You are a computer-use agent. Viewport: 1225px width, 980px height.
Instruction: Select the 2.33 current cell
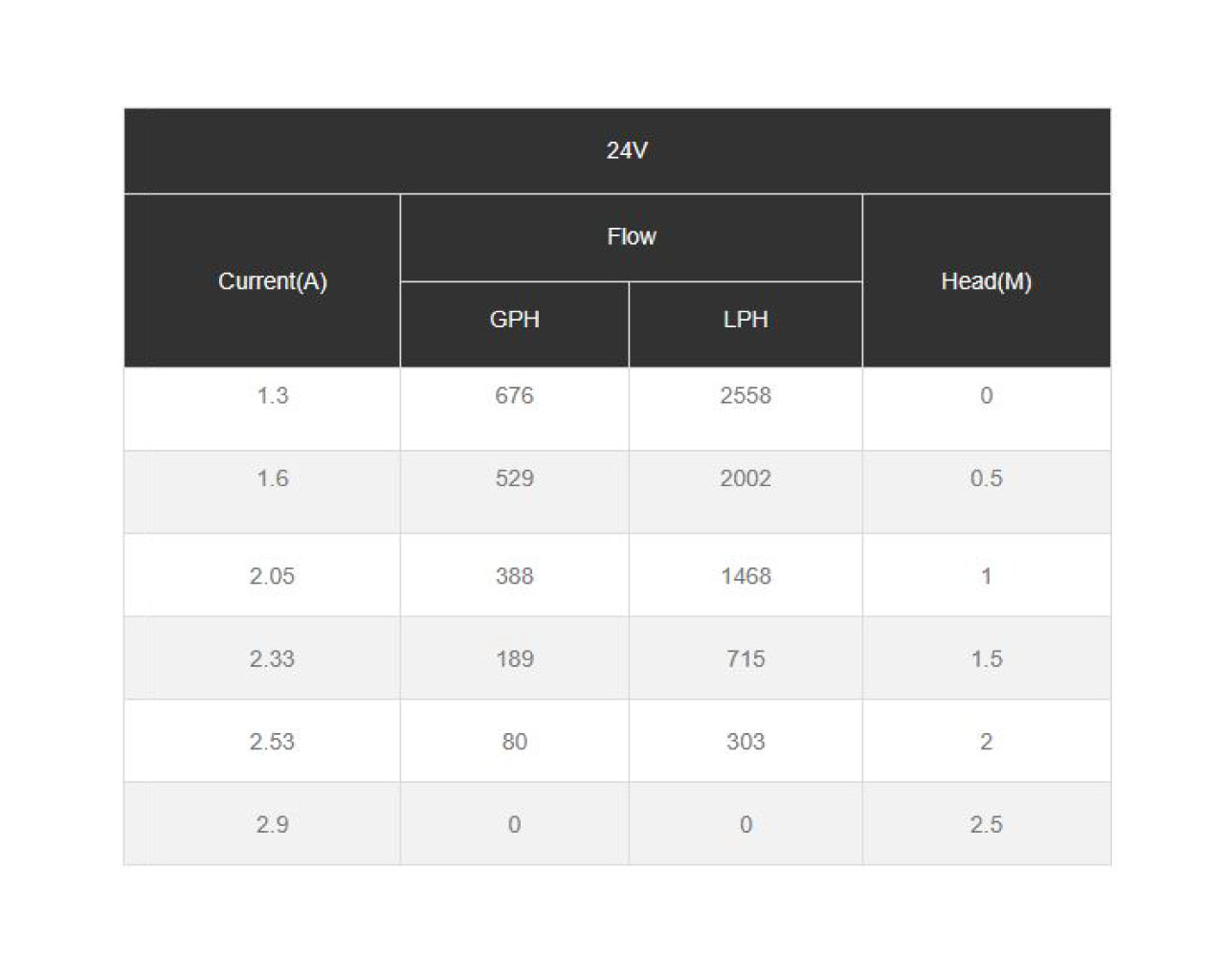[x=262, y=658]
